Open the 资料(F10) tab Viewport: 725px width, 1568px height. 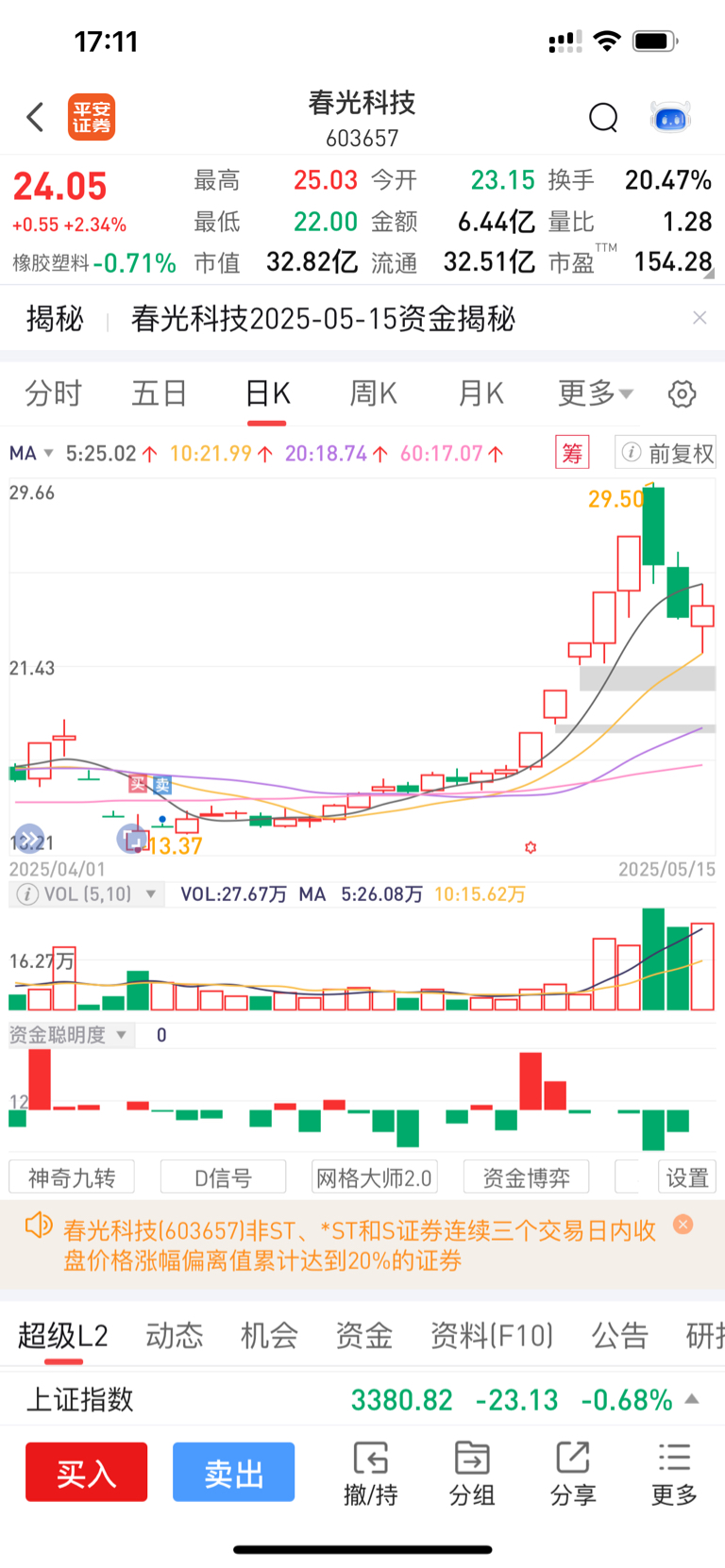(x=492, y=1335)
